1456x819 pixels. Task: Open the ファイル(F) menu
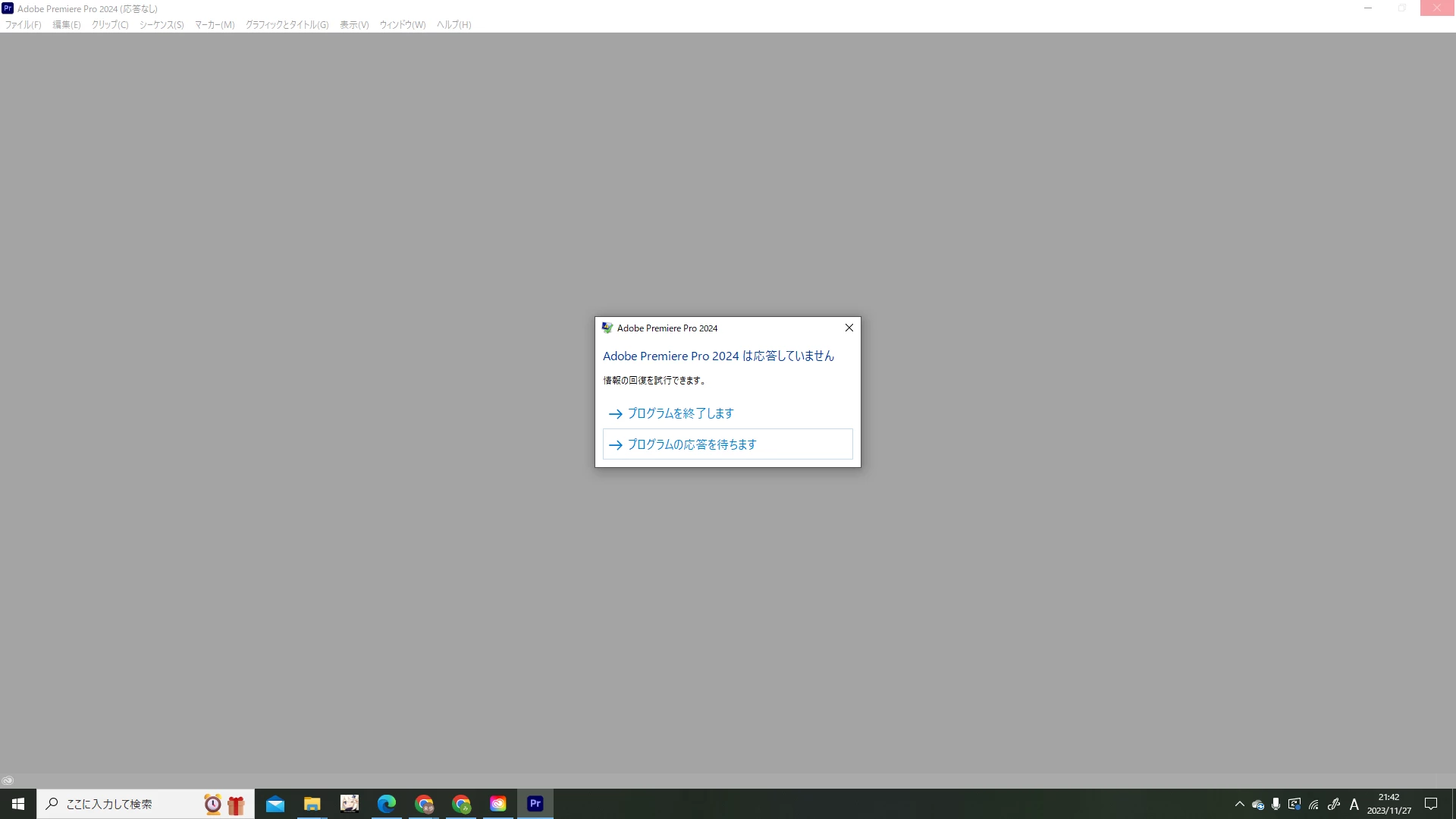pyautogui.click(x=24, y=25)
